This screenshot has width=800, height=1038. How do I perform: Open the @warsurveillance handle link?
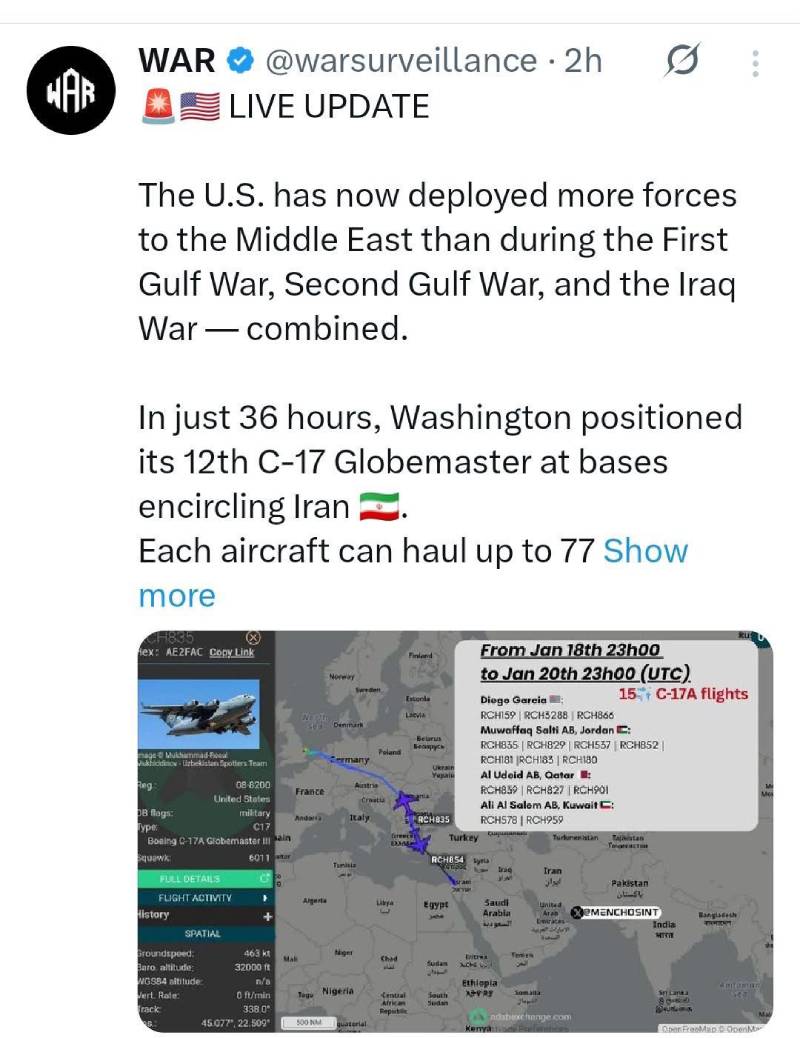click(400, 61)
